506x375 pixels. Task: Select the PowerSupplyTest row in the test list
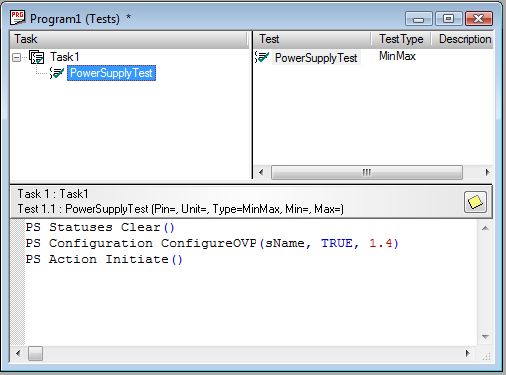click(316, 58)
